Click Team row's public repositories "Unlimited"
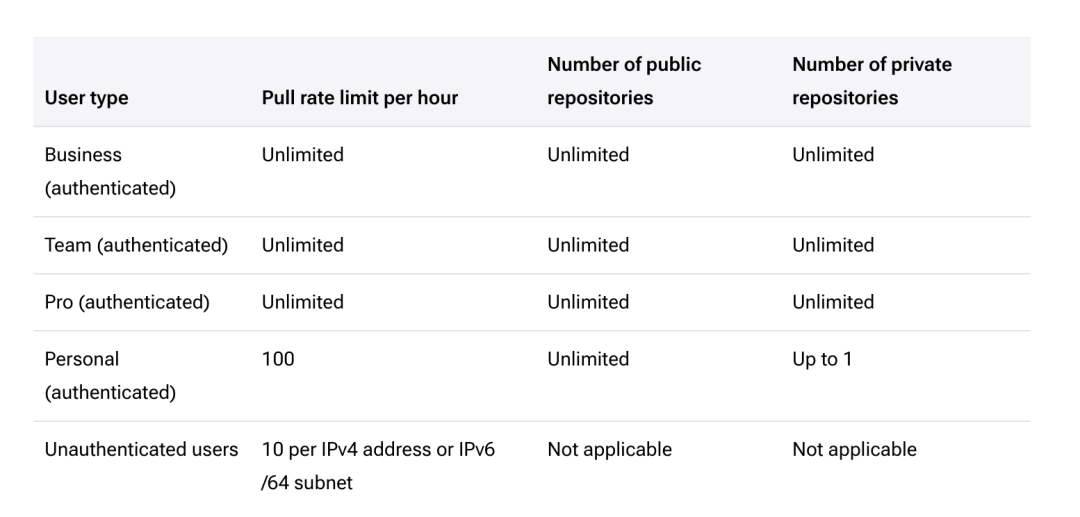Viewport: 1080px width, 517px height. click(588, 245)
